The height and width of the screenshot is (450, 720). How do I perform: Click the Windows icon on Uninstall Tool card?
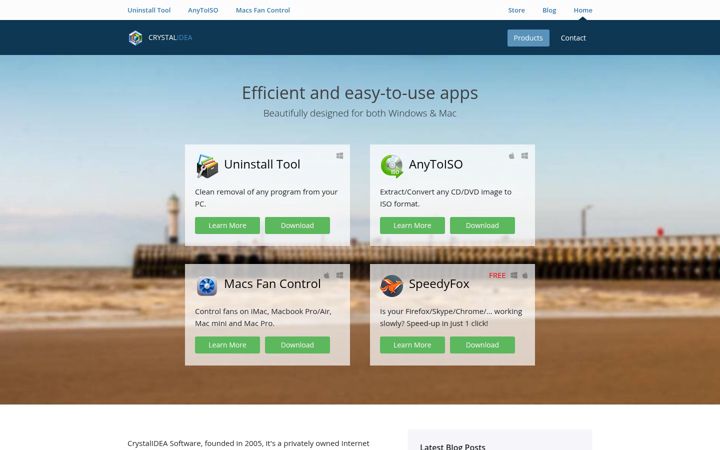tap(340, 156)
